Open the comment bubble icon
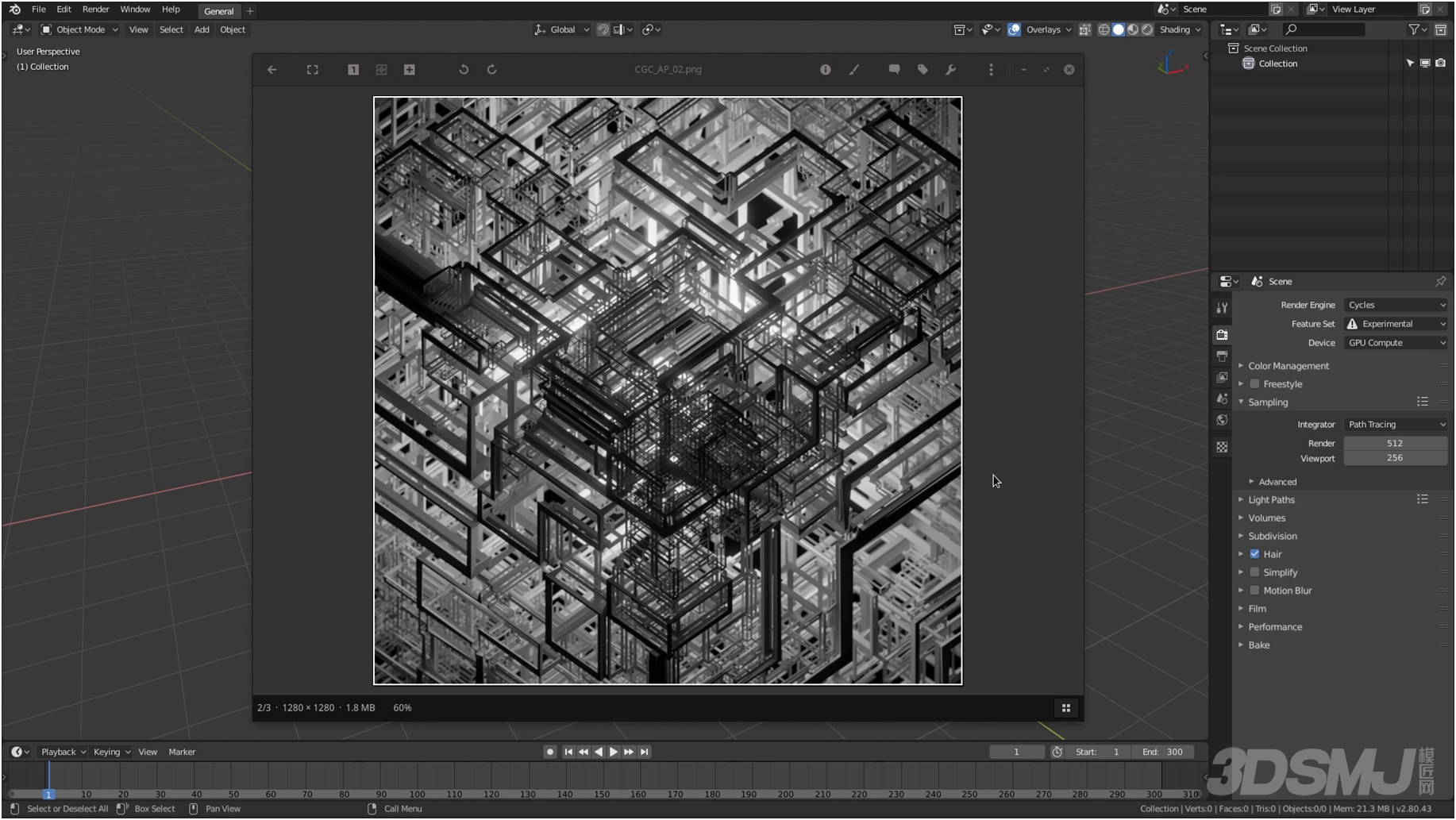 tap(895, 70)
